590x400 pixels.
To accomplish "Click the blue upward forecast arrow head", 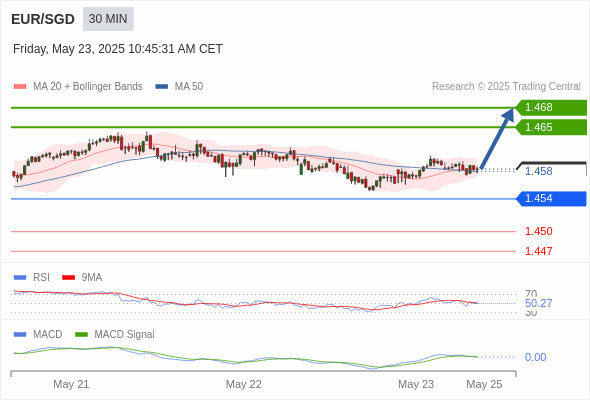I will pyautogui.click(x=508, y=114).
